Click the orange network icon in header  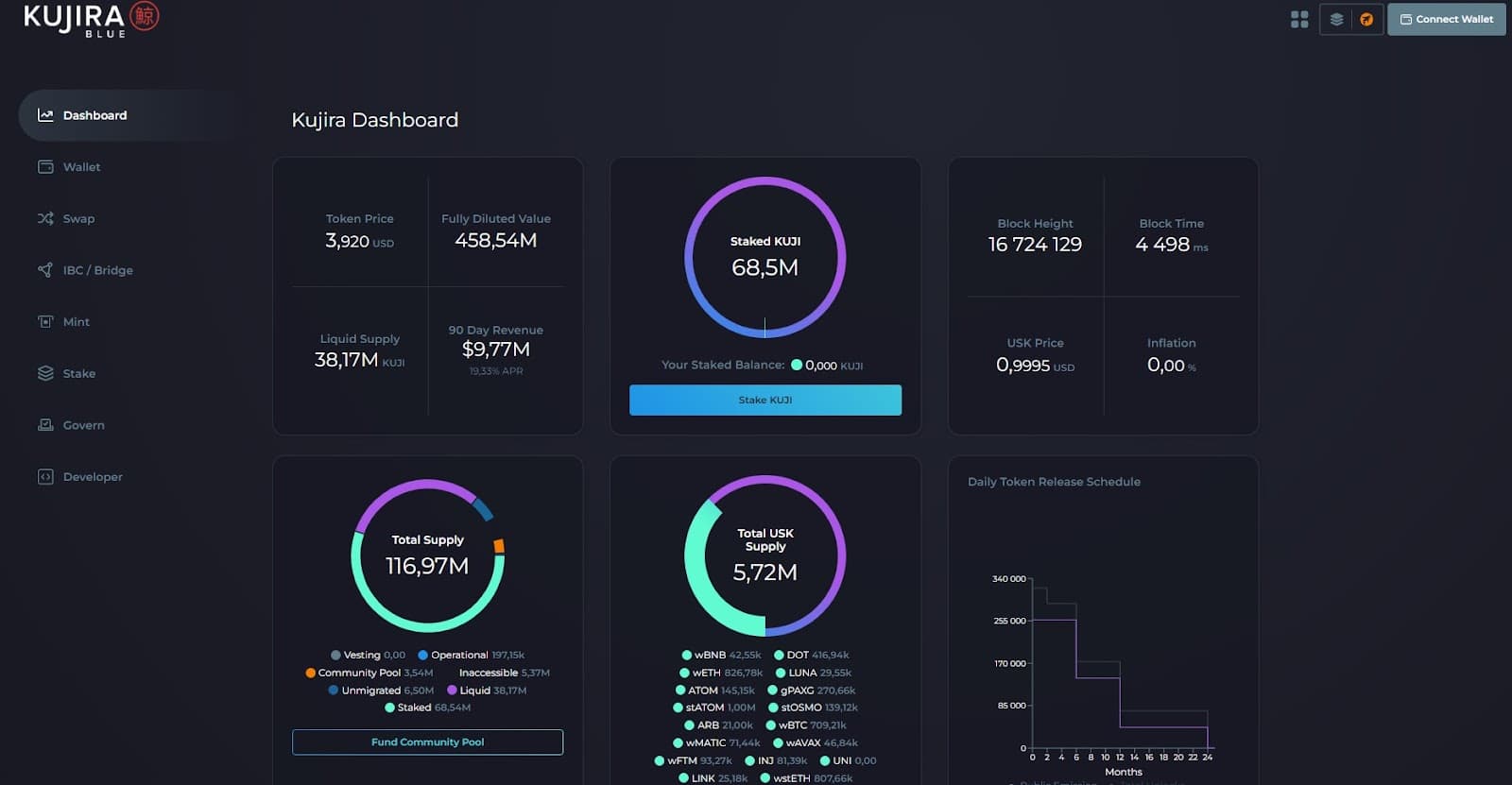coord(1366,19)
